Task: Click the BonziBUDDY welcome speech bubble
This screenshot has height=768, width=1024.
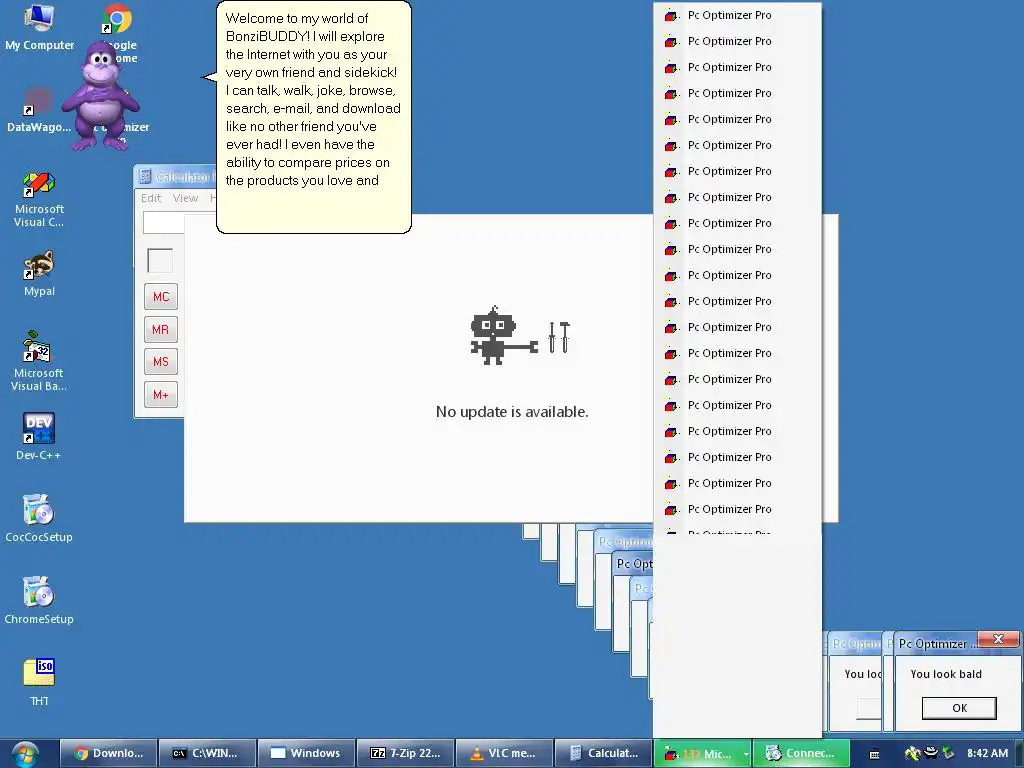Action: [313, 117]
